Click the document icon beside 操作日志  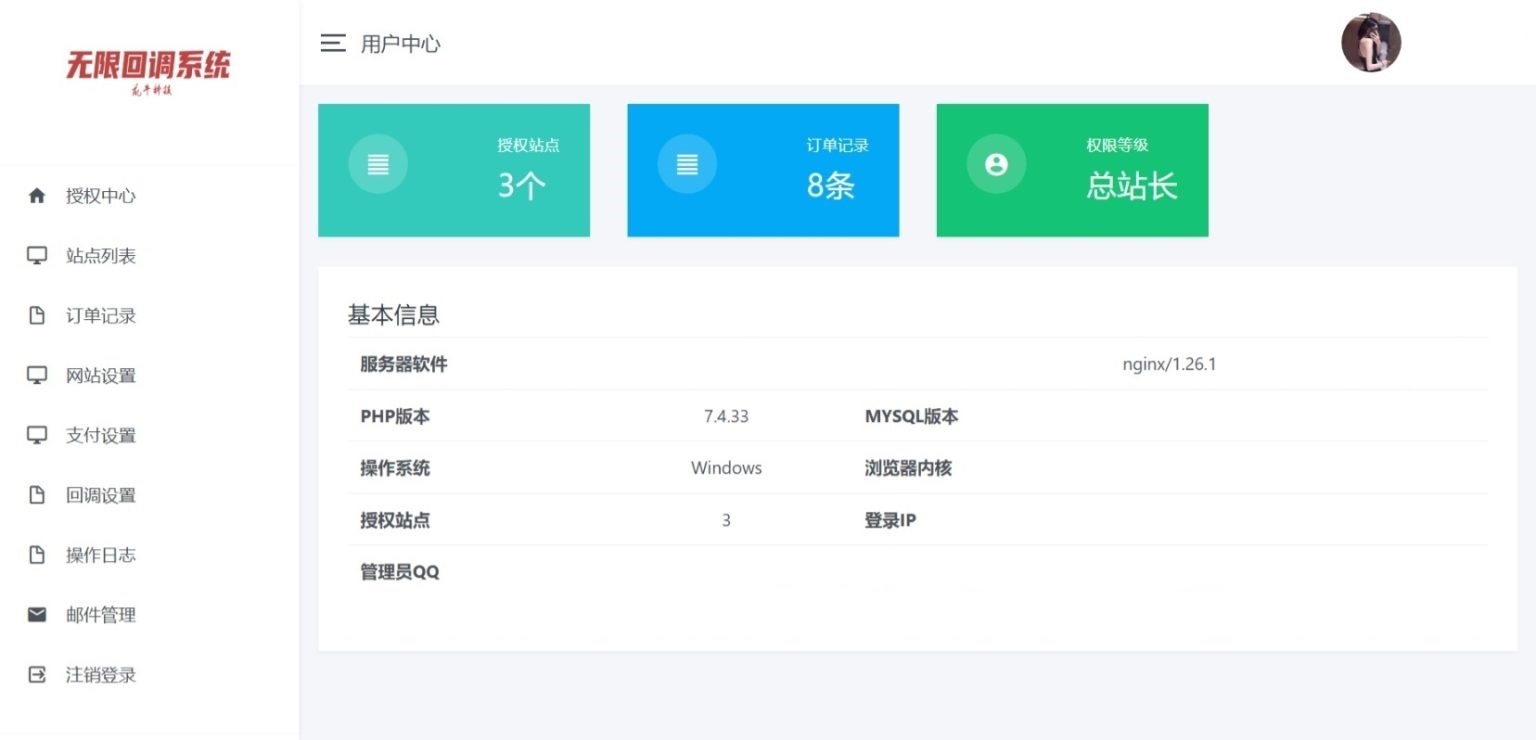pyautogui.click(x=37, y=555)
